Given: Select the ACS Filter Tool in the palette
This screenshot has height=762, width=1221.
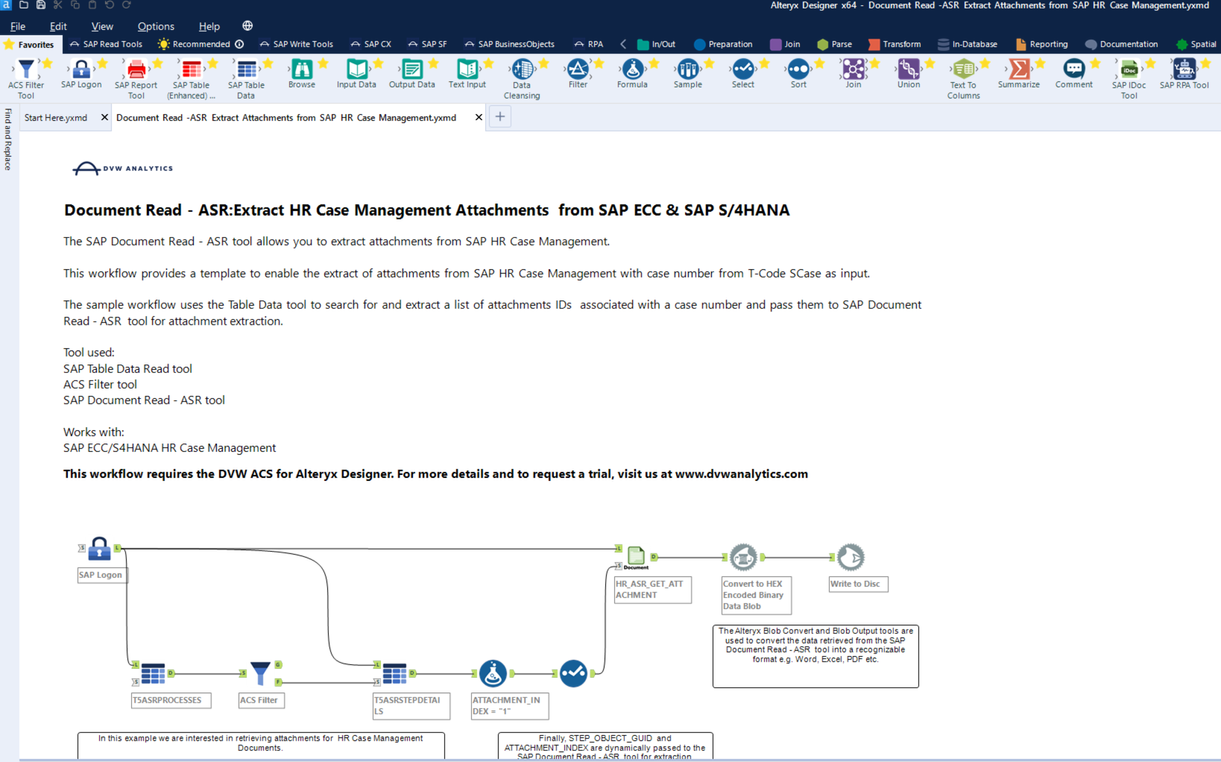Looking at the screenshot, I should [26, 70].
